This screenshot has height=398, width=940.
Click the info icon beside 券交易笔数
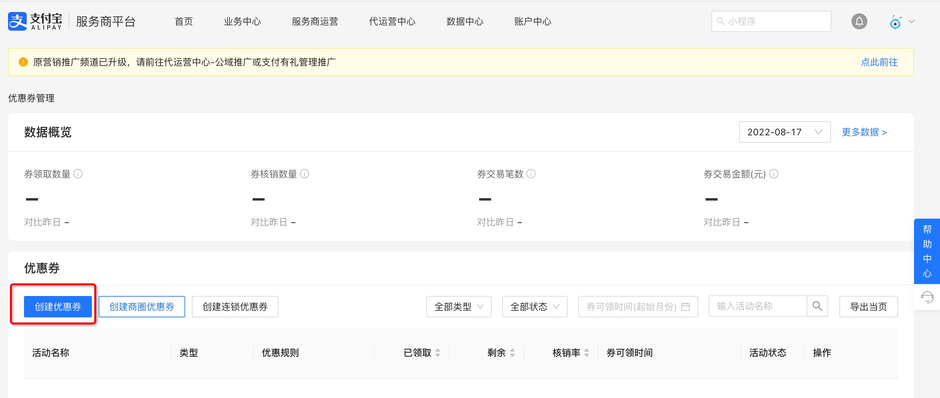tap(531, 174)
